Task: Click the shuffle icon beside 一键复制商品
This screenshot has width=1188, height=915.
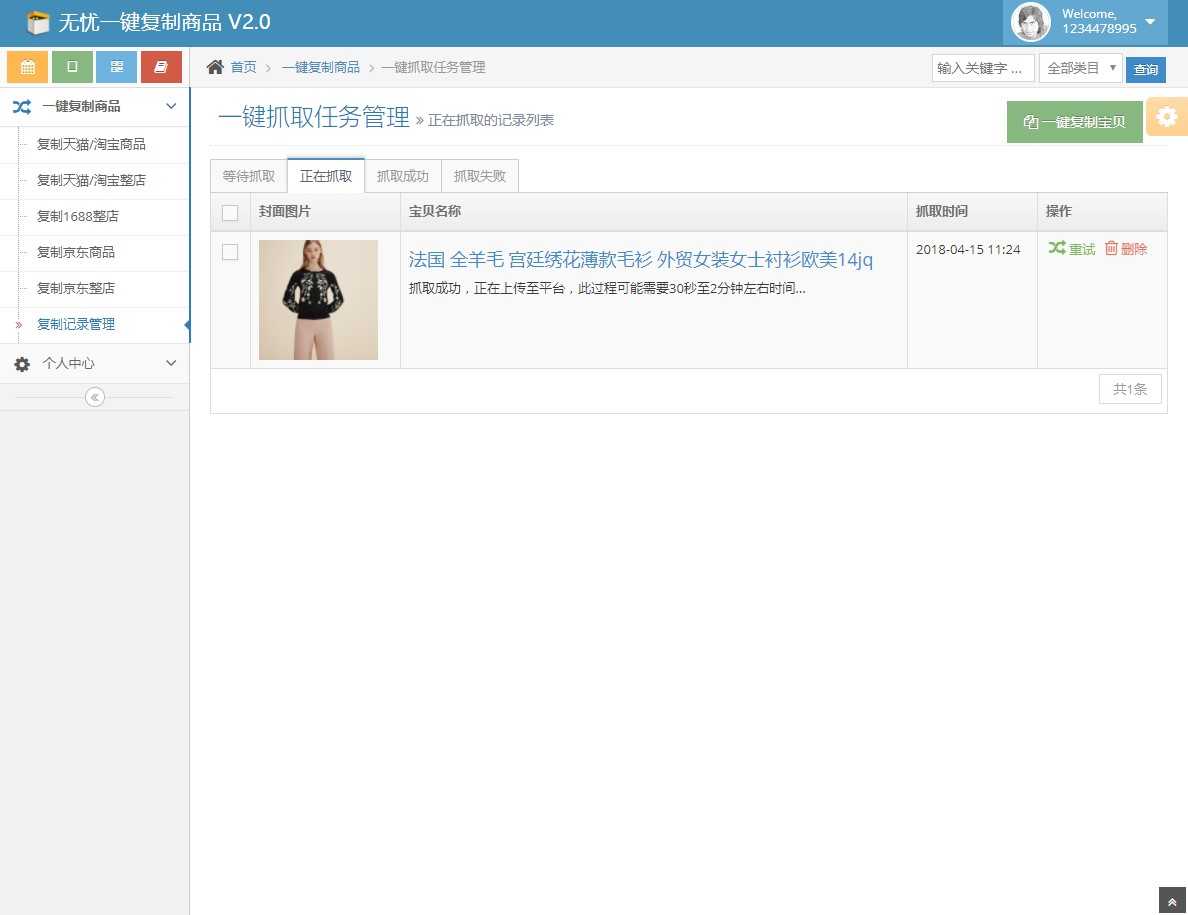Action: (21, 107)
